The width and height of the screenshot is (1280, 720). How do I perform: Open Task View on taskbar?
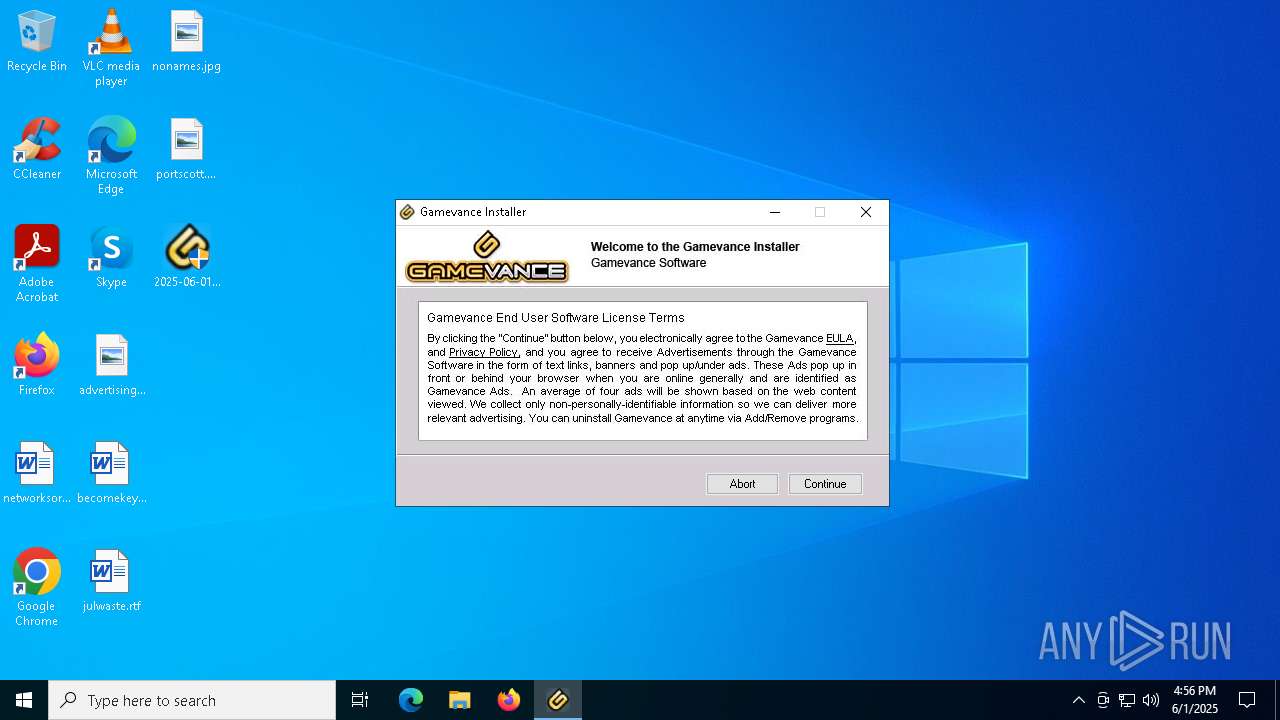click(360, 700)
